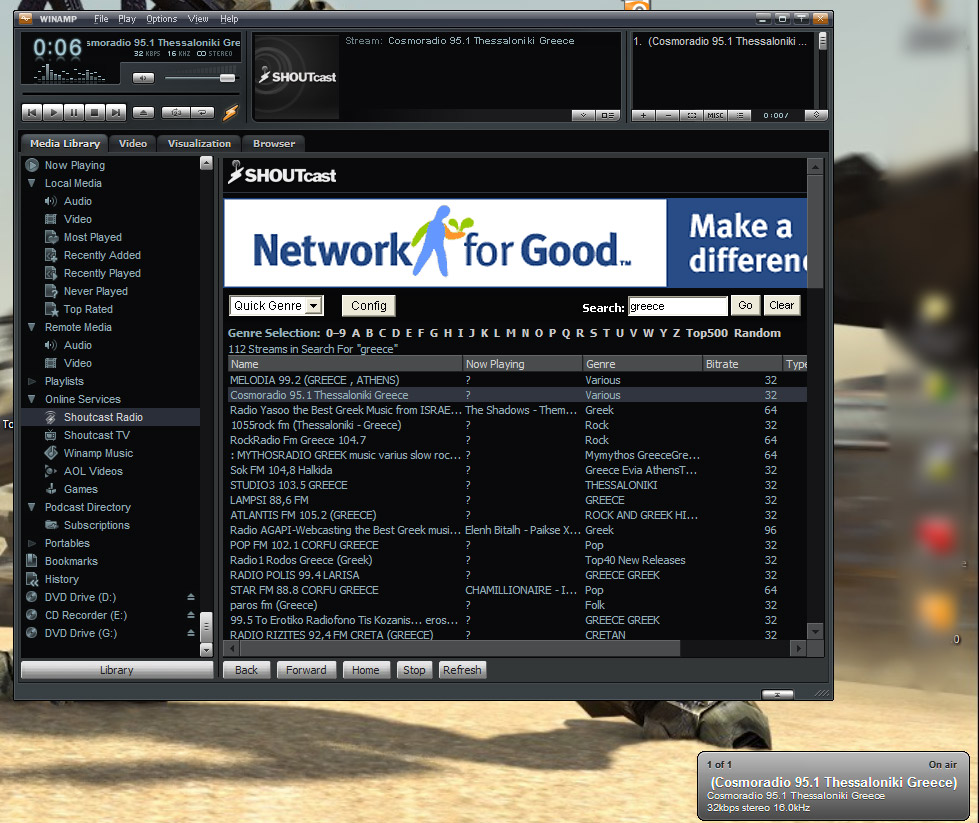Image resolution: width=979 pixels, height=823 pixels.
Task: Open podcast Subscriptions
Action: tap(97, 526)
